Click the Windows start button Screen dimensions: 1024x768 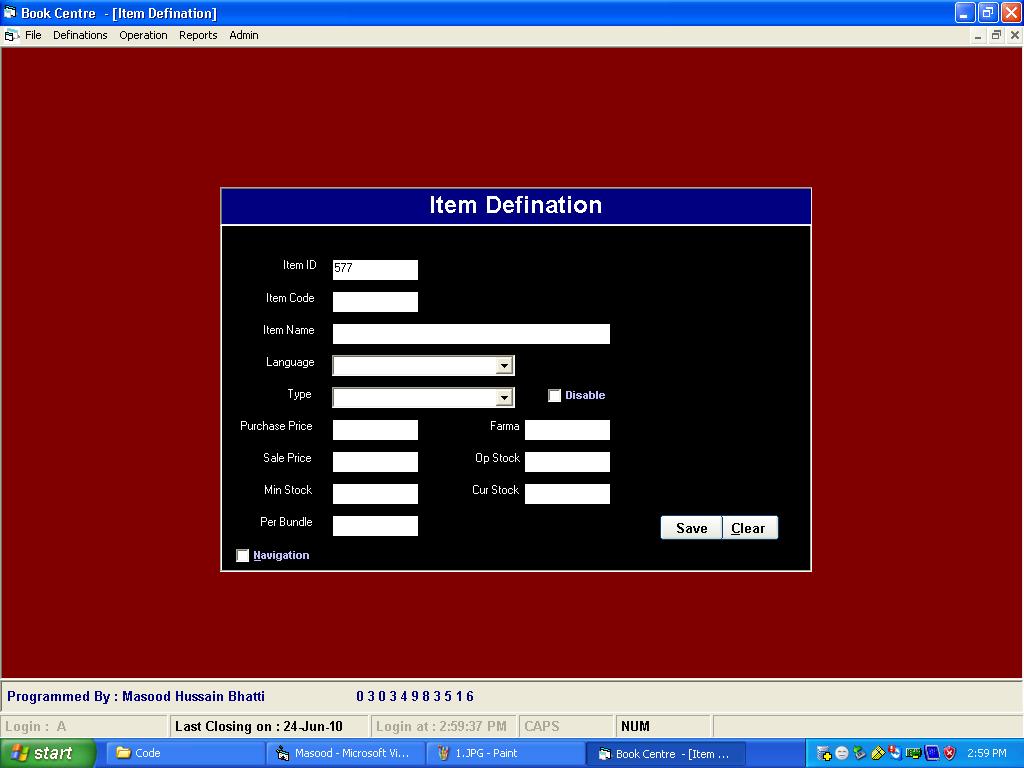[48, 753]
